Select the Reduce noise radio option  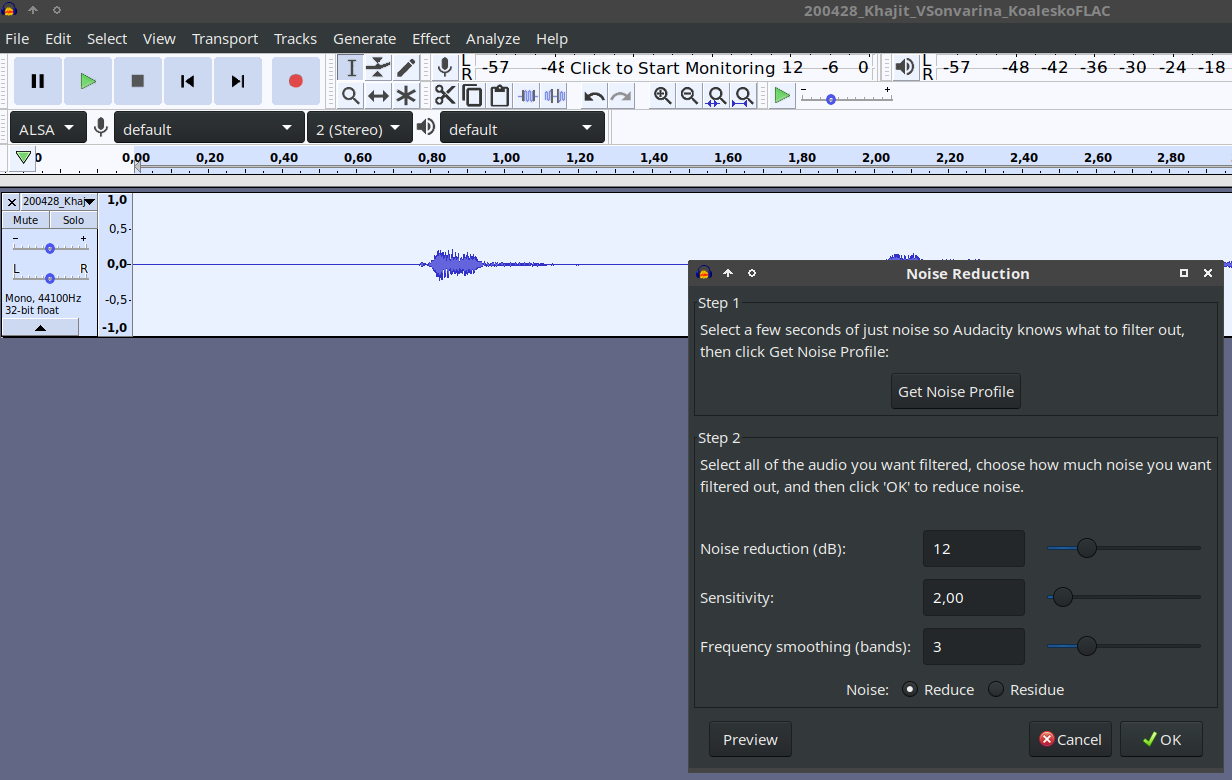[910, 689]
